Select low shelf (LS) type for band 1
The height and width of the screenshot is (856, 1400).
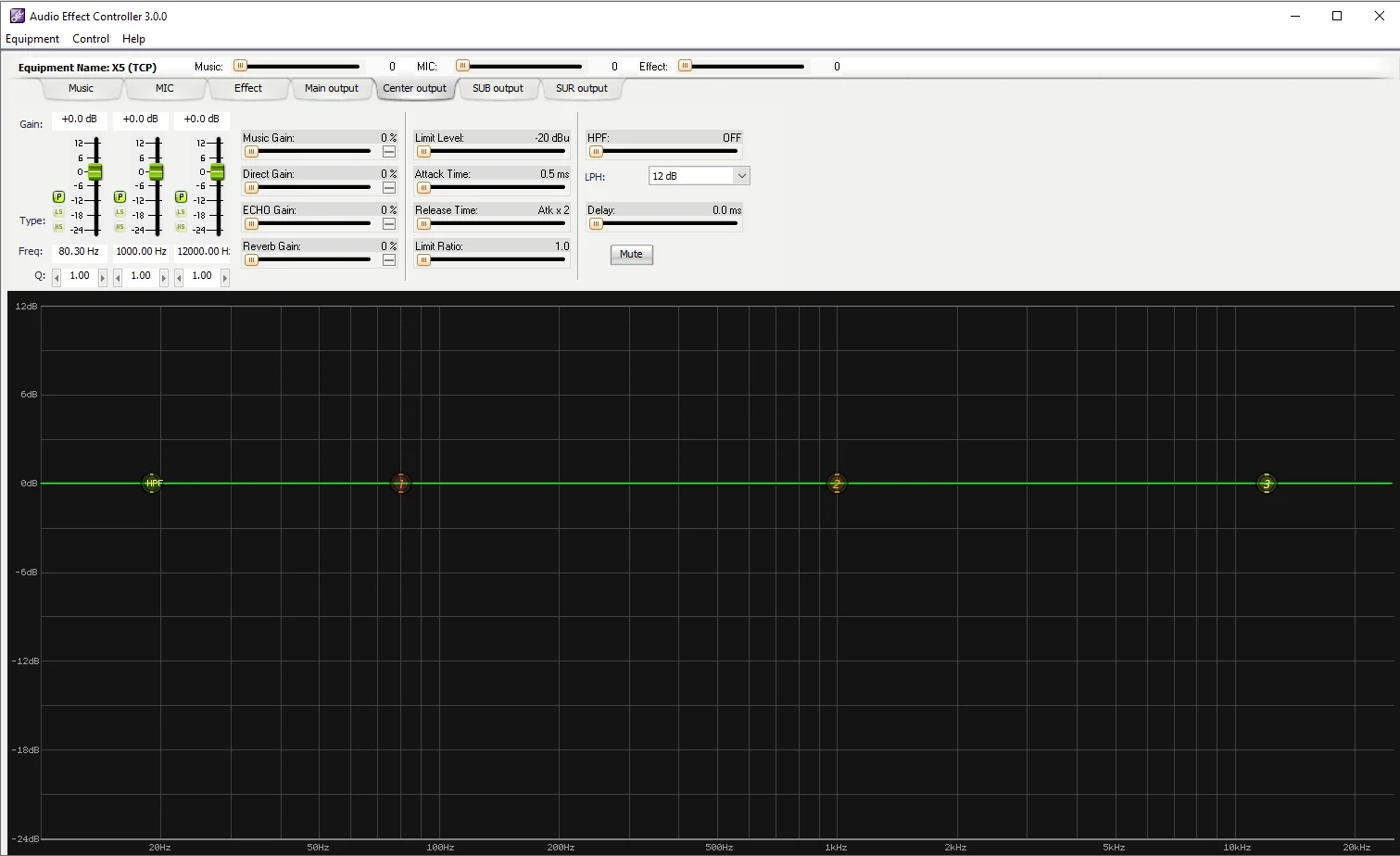(x=58, y=212)
